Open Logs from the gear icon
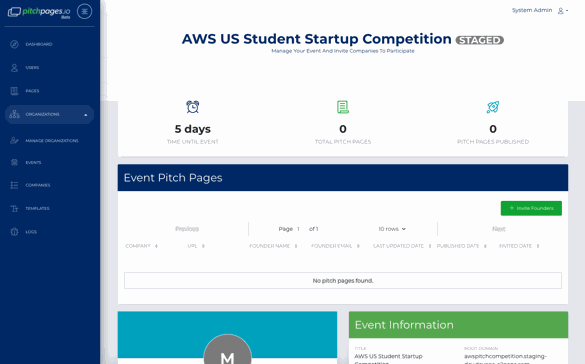The height and width of the screenshot is (364, 585). point(14,232)
